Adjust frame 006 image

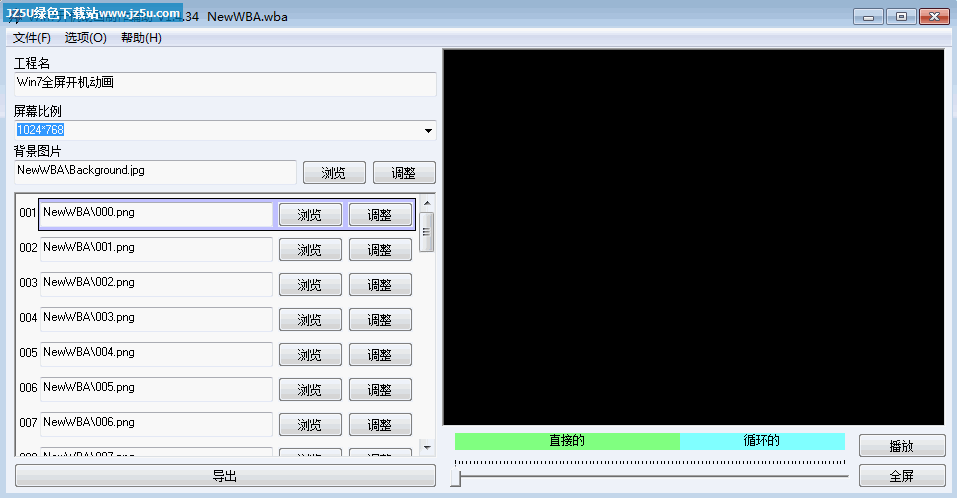(x=380, y=389)
